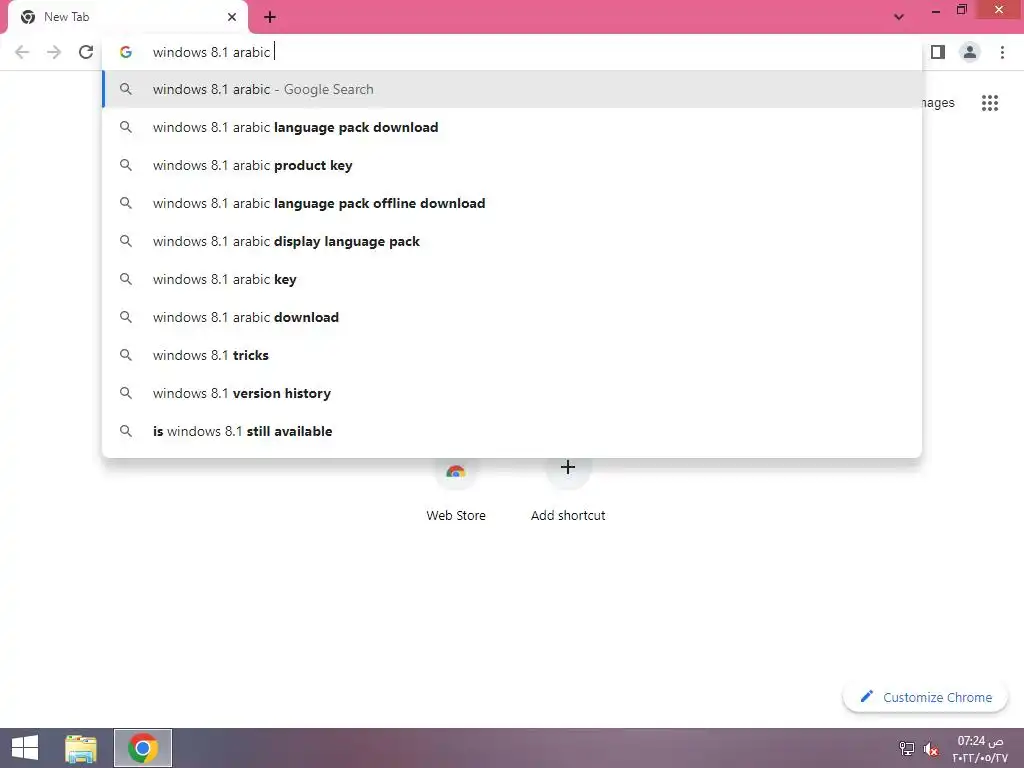Close the New Tab tab
The width and height of the screenshot is (1024, 768).
point(232,17)
